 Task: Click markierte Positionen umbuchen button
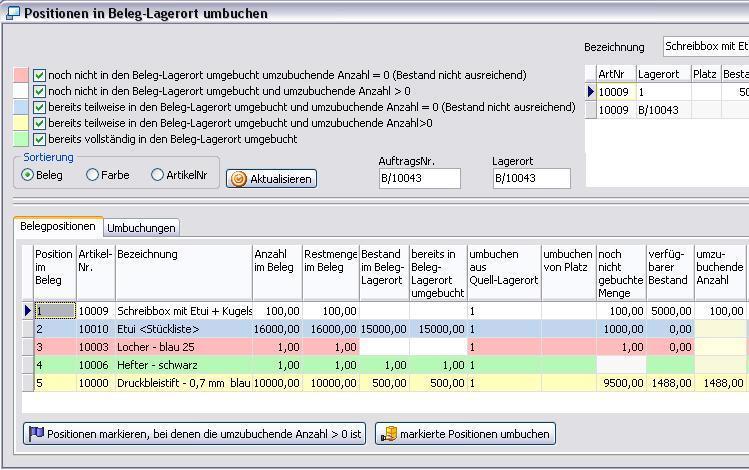[465, 434]
